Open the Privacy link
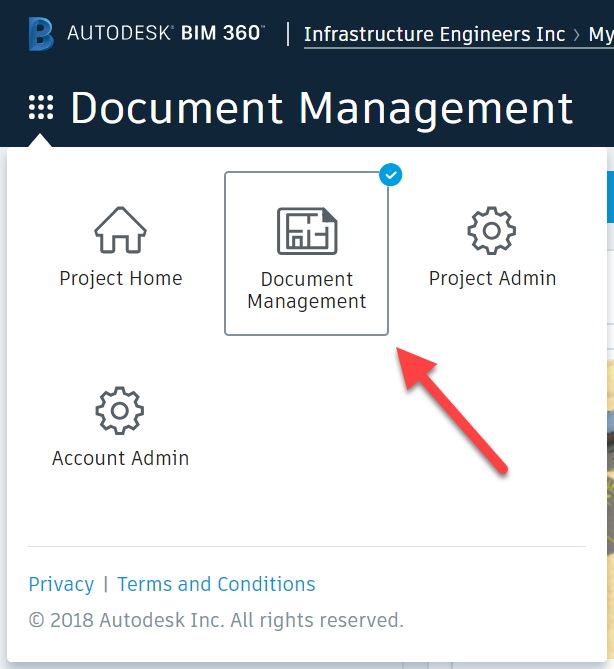614x669 pixels. pos(61,584)
